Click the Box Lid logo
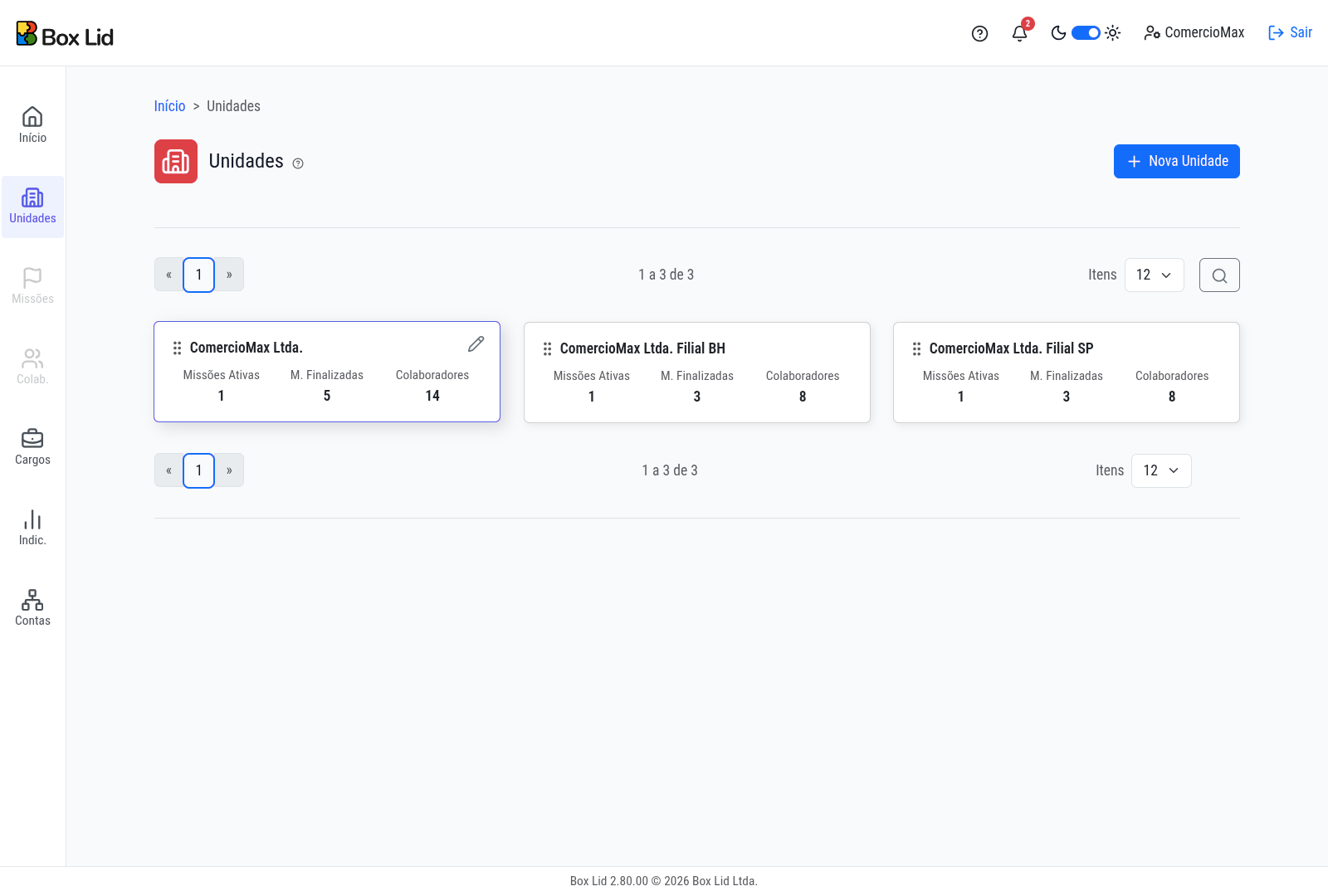1328x896 pixels. (x=65, y=34)
